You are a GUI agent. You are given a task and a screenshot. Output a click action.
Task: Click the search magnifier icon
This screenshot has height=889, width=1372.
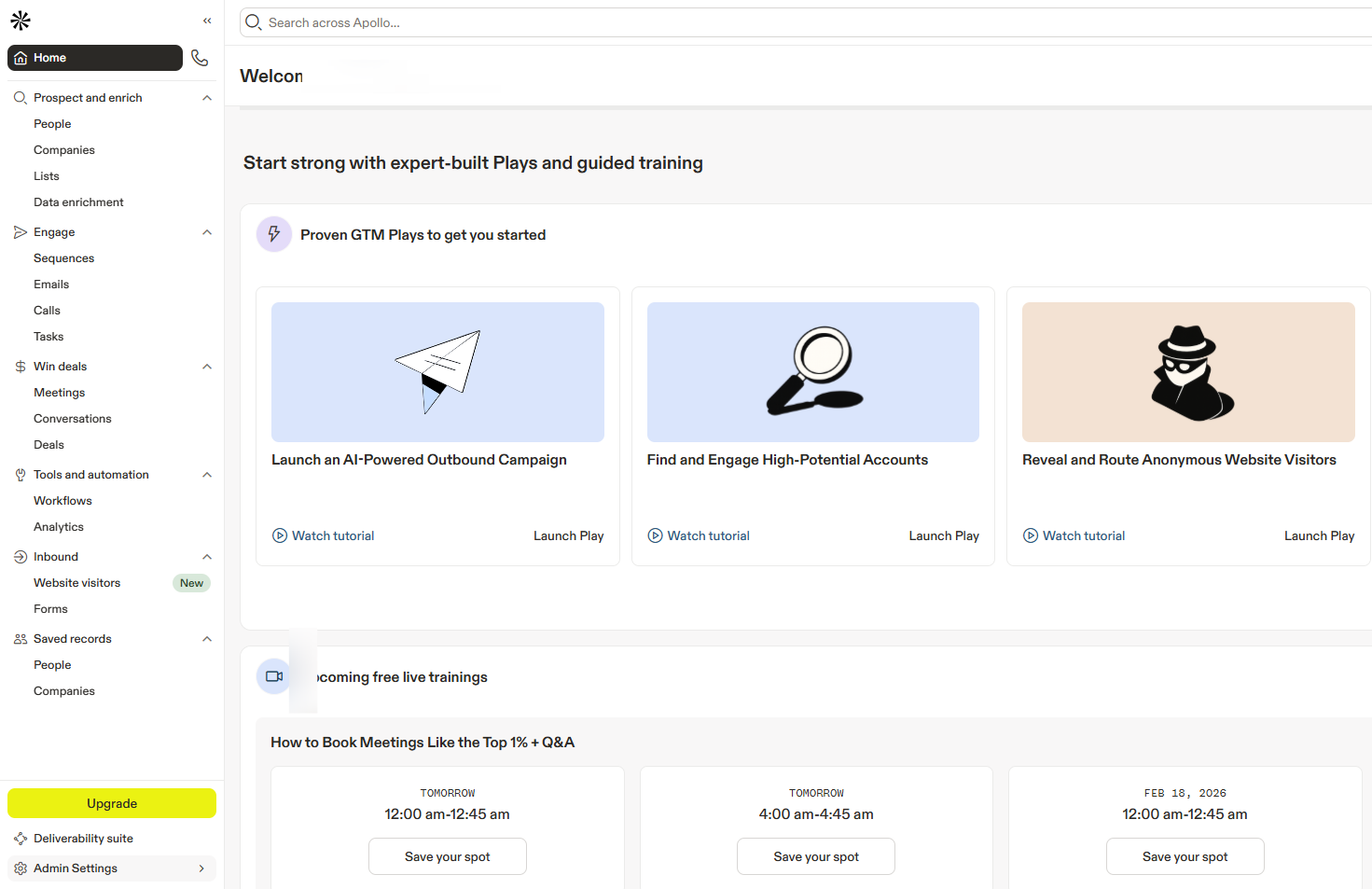pyautogui.click(x=254, y=22)
